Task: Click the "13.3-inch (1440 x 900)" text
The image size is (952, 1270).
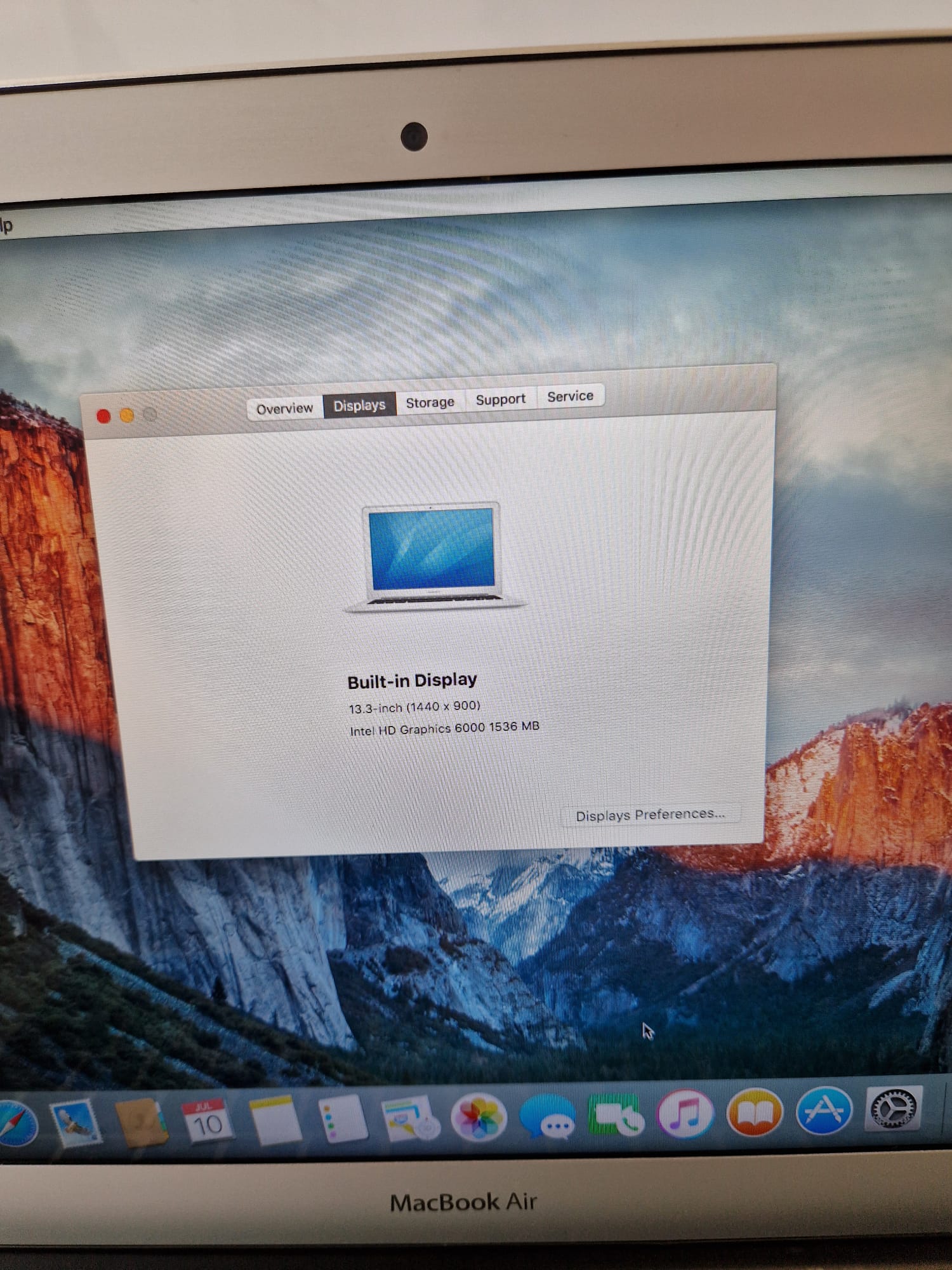Action: tap(414, 707)
